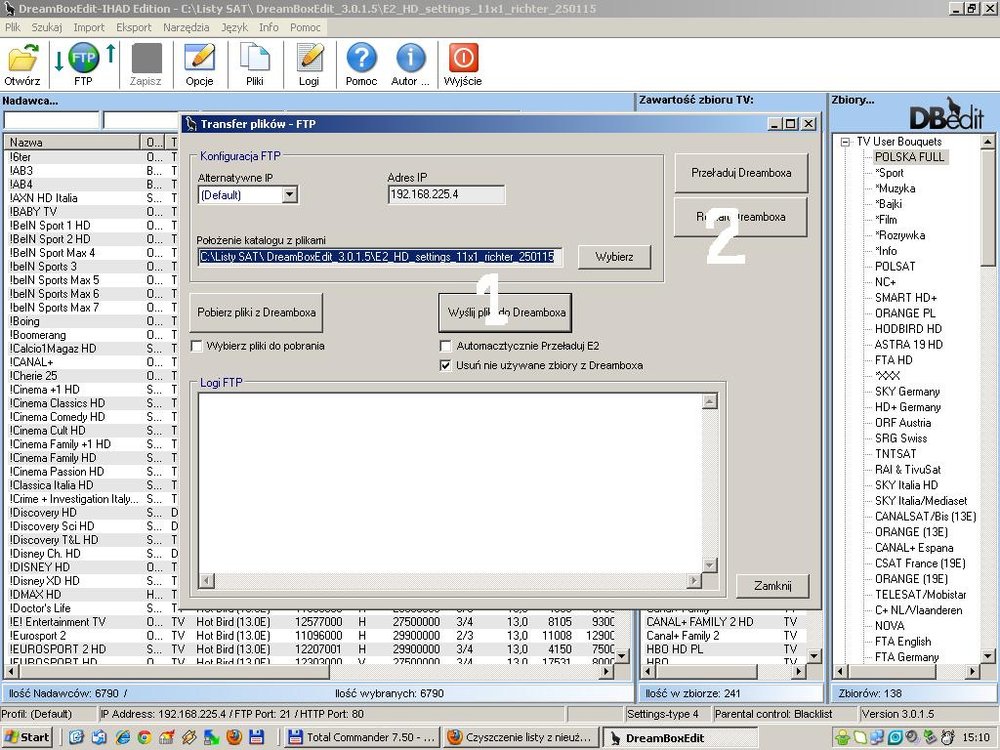
Task: Click the Autor info icon
Action: (x=410, y=60)
